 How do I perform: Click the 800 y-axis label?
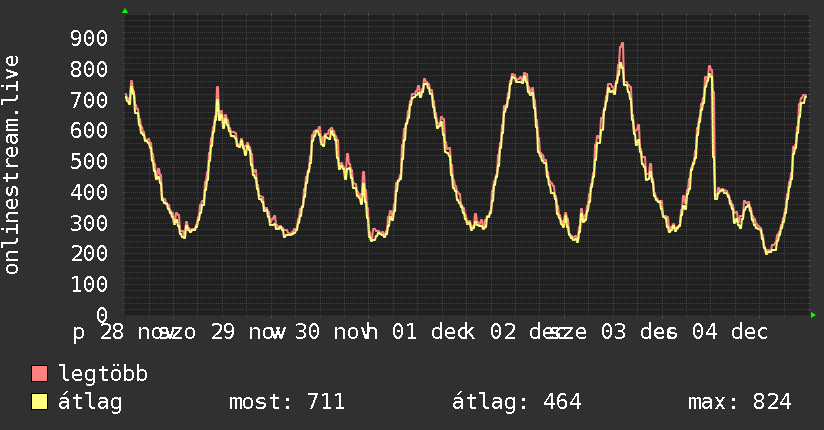pos(89,69)
